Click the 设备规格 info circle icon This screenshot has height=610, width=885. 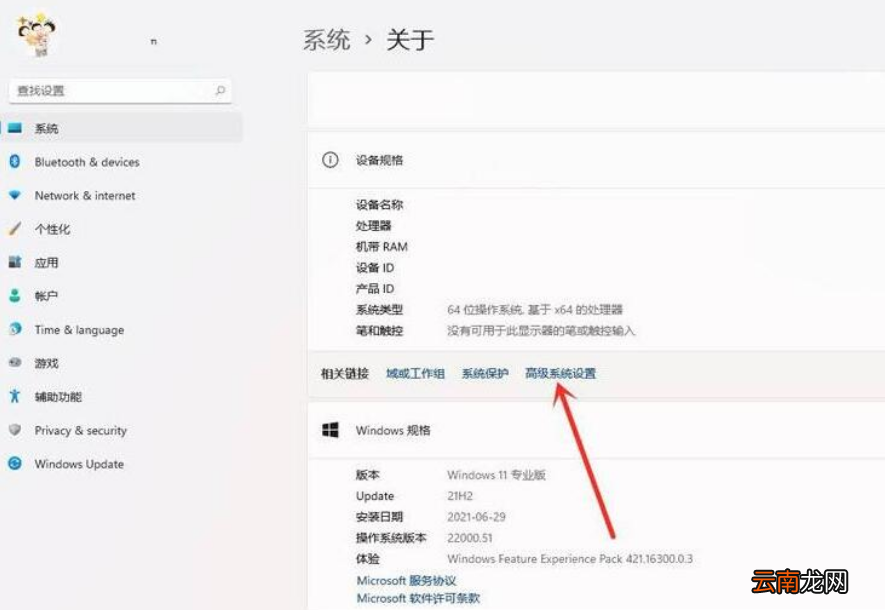[330, 160]
